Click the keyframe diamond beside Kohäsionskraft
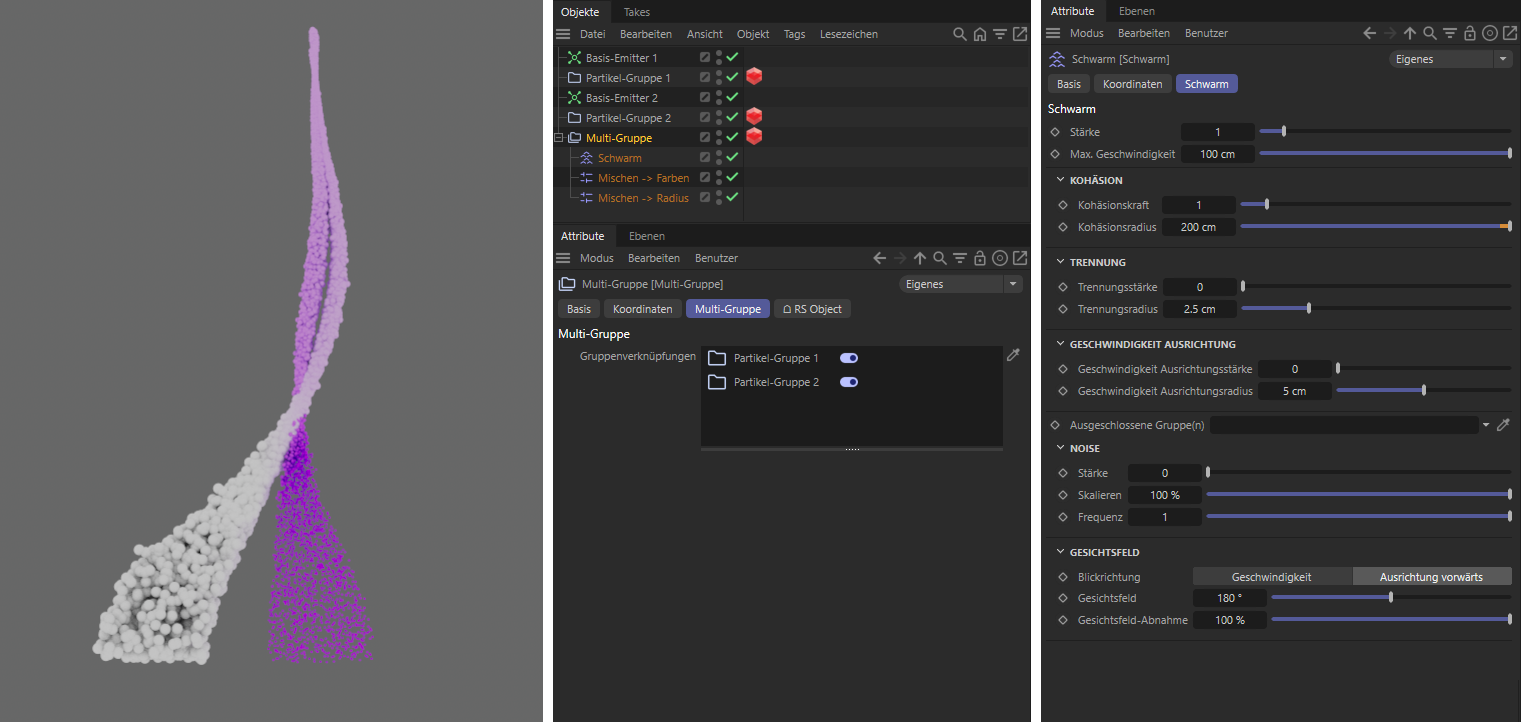The image size is (1521, 722). (1063, 205)
